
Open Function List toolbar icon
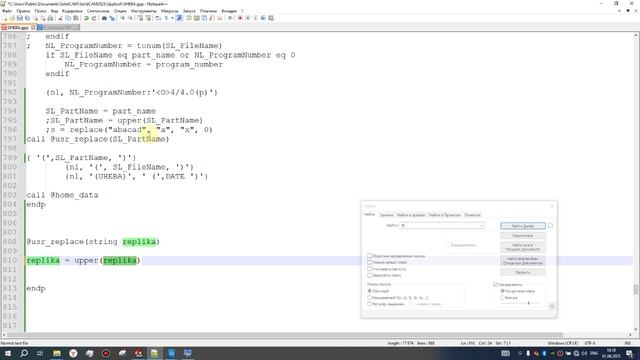212,18
